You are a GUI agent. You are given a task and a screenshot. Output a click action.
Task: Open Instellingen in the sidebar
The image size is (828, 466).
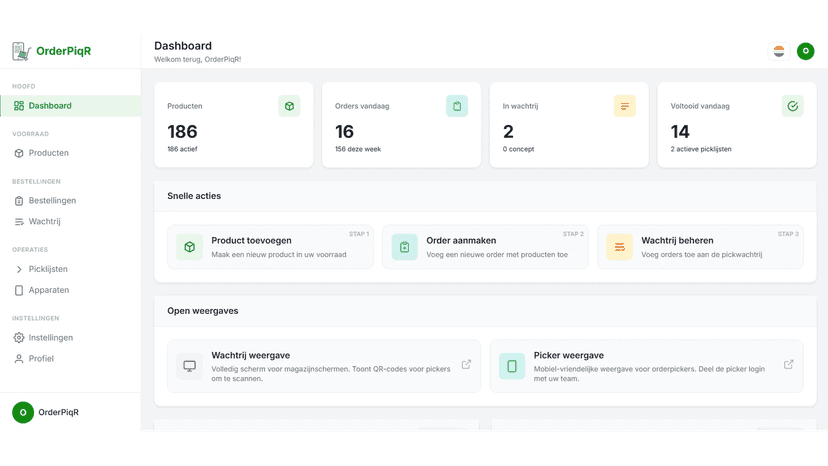tap(71, 338)
